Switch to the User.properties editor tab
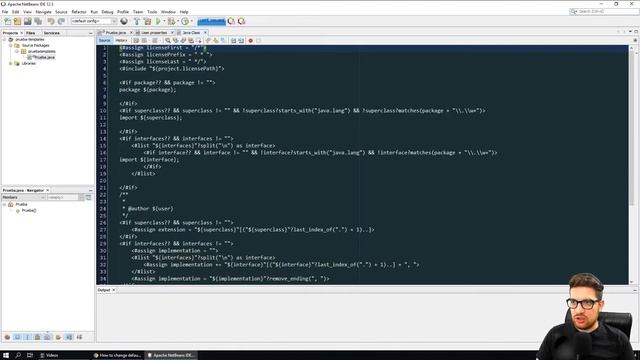 coord(154,32)
